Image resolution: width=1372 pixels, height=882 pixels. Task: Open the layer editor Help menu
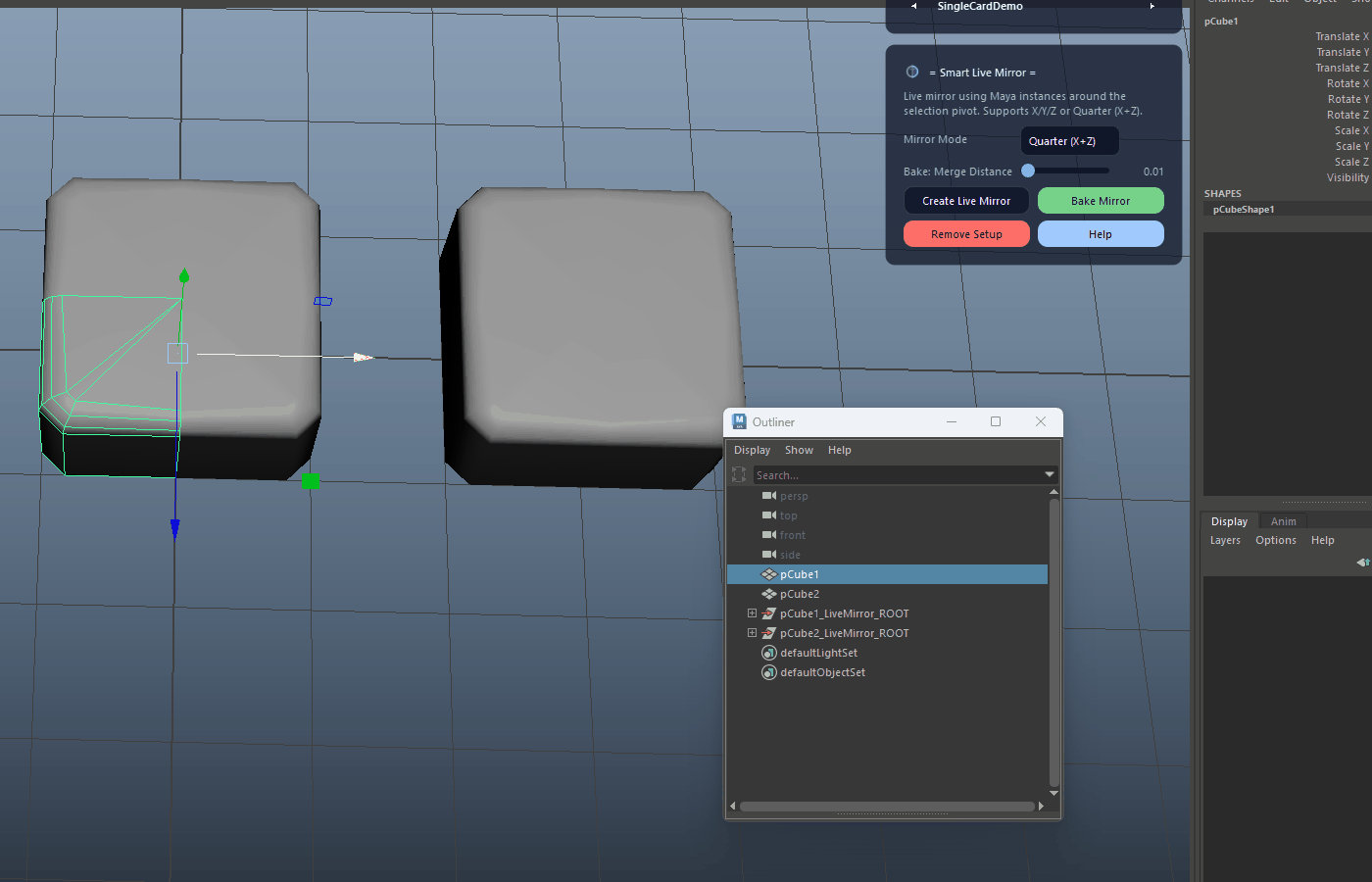(1323, 540)
